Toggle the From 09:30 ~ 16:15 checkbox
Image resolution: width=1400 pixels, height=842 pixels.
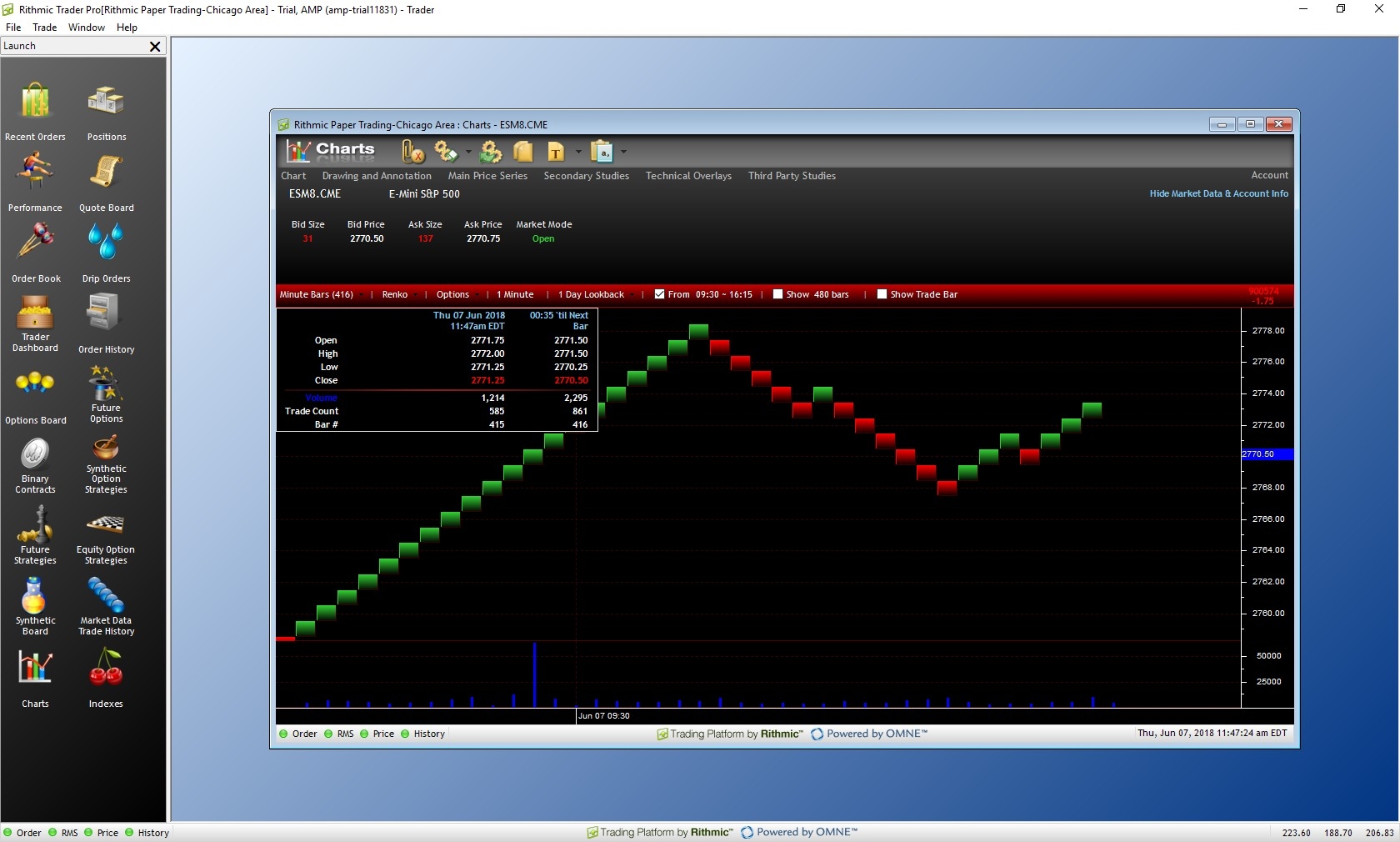coord(660,294)
